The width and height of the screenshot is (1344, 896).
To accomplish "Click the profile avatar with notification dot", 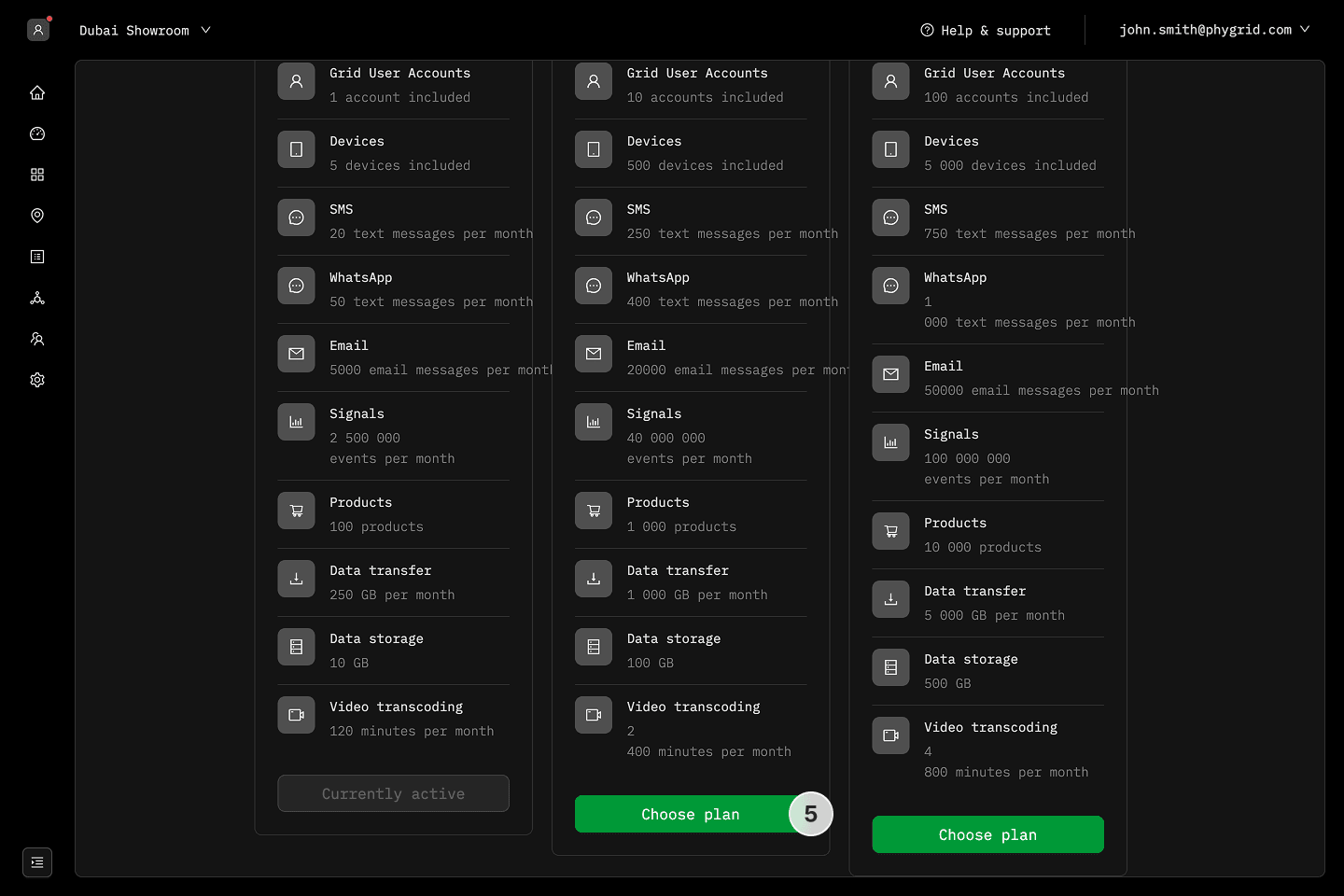I will (38, 30).
